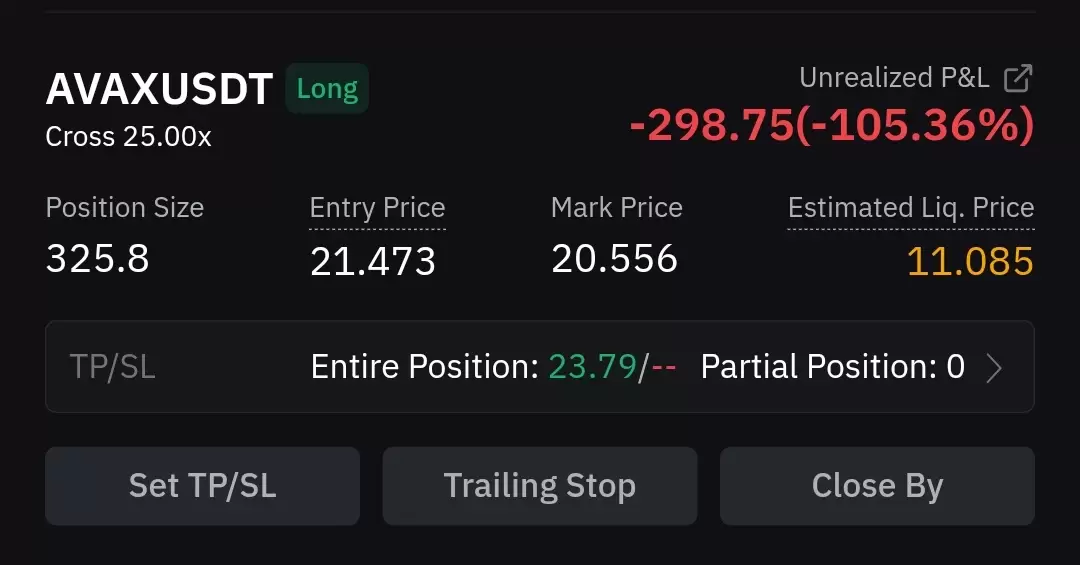Adjust leverage via Cross 25.00x label
1080x565 pixels.
pos(128,136)
